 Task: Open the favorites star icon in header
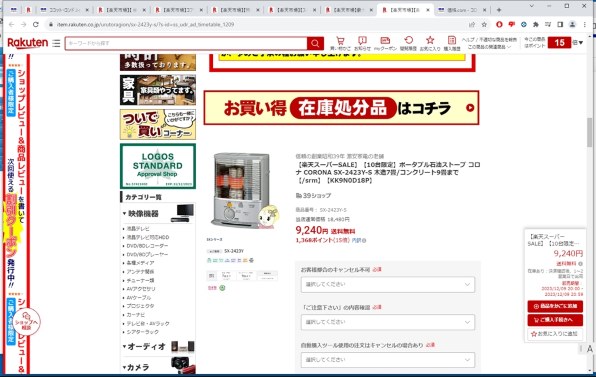coord(430,43)
